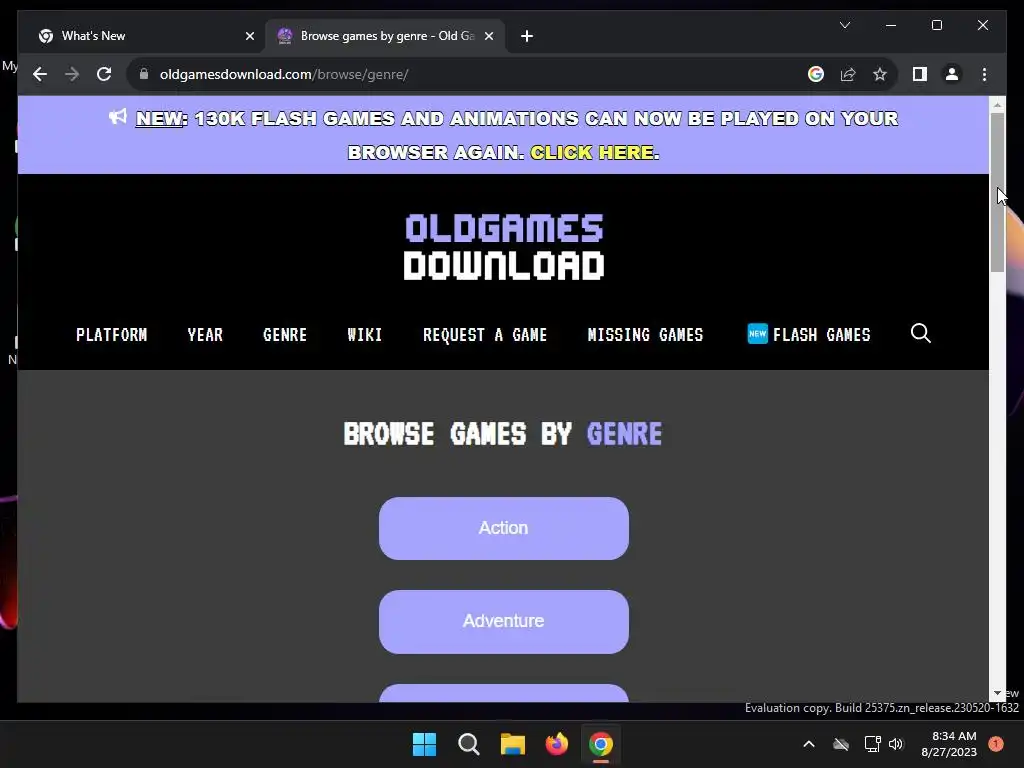Launch Firefox from the taskbar
Screen dimensions: 1024x768
click(556, 744)
